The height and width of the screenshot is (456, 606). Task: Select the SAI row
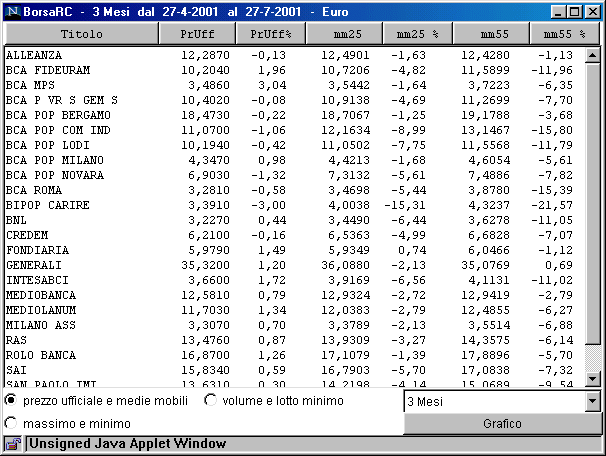(294, 370)
